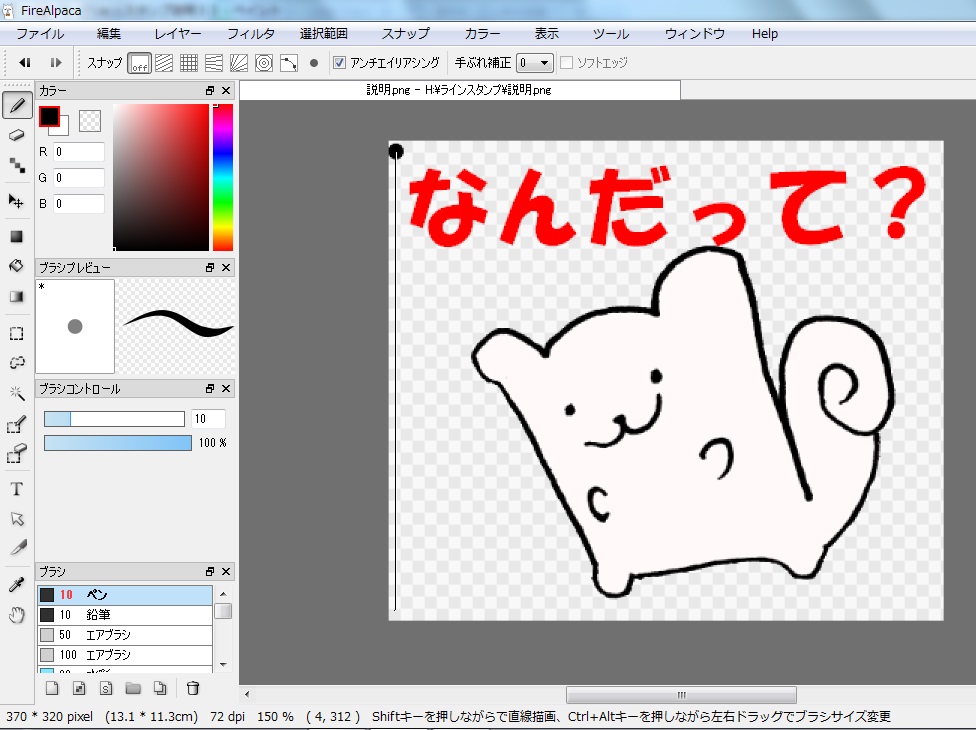Viewport: 976px width, 730px height.
Task: Select the Eraser tool
Action: (x=17, y=133)
